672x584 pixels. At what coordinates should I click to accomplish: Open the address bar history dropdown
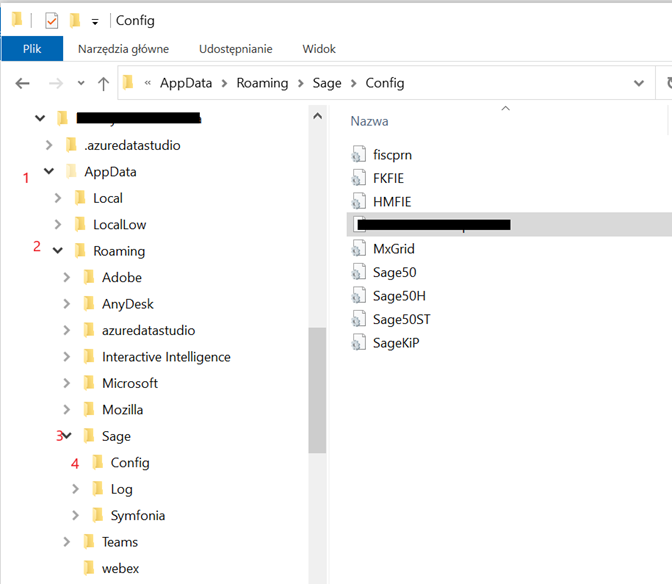tap(639, 83)
